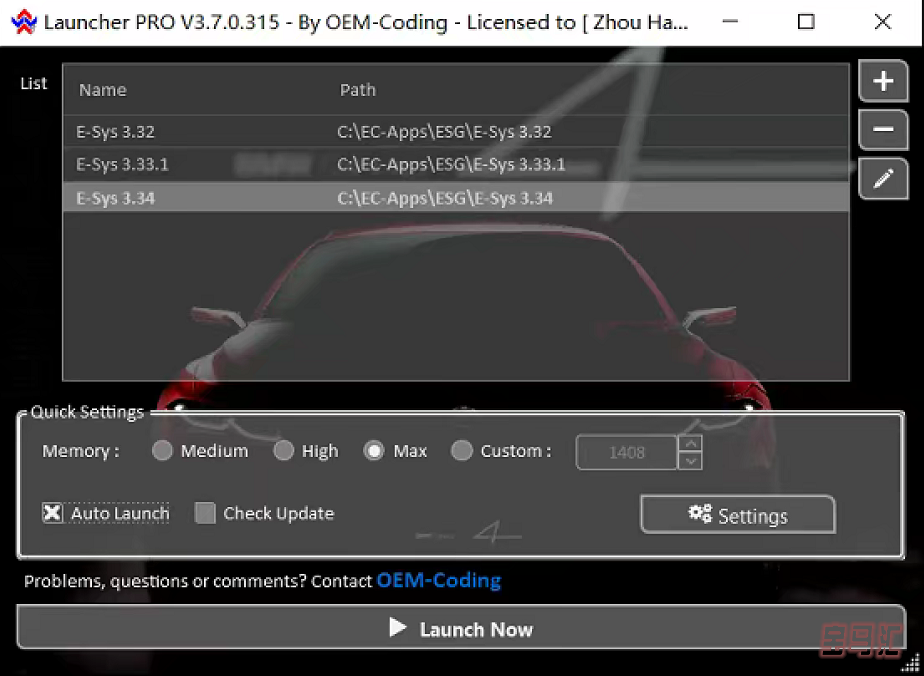This screenshot has height=676, width=924.
Task: Click the Launch Now button
Action: coord(461,628)
